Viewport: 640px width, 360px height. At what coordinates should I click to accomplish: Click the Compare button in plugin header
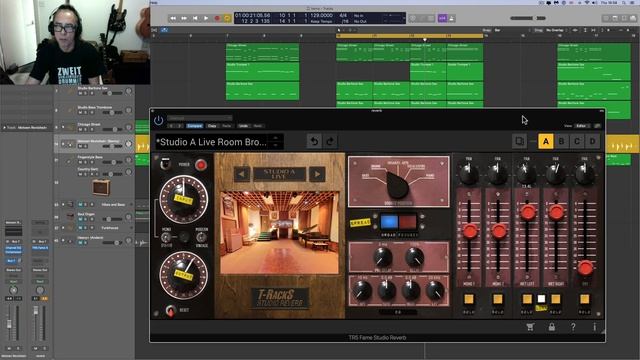pyautogui.click(x=194, y=126)
